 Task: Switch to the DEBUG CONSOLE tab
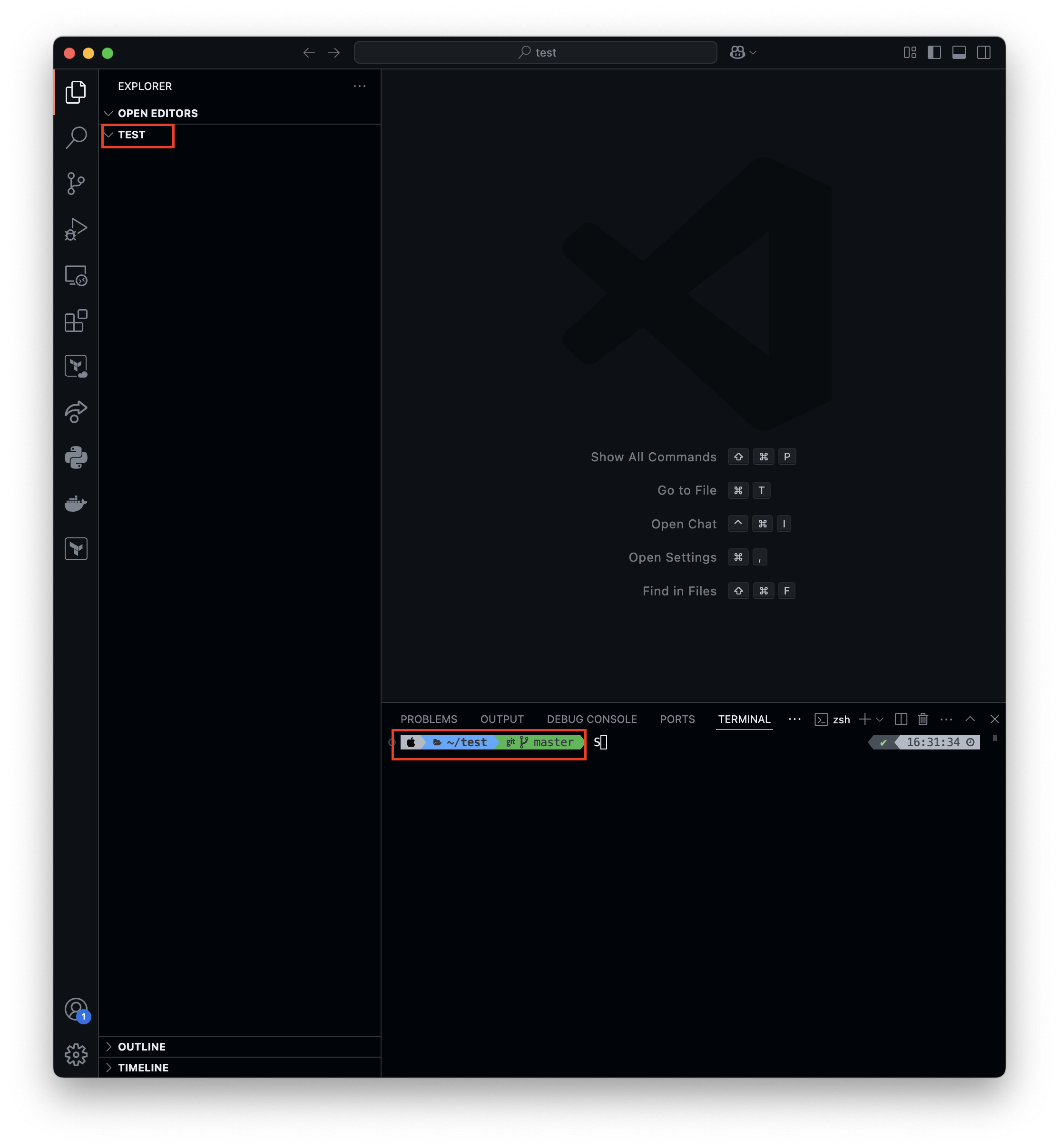(591, 719)
